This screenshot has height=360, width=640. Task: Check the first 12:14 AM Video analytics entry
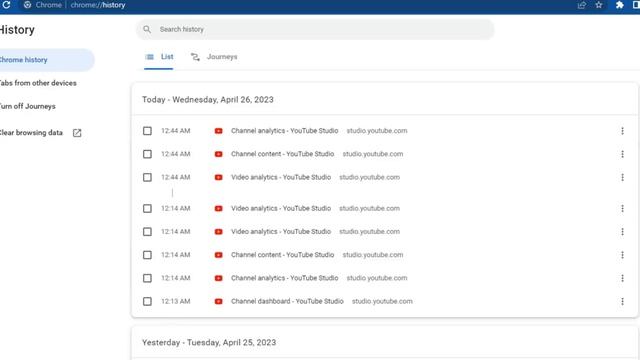point(147,208)
